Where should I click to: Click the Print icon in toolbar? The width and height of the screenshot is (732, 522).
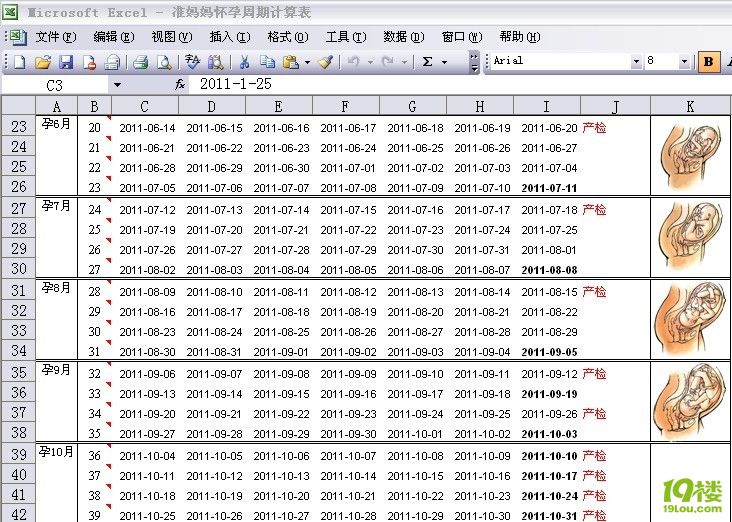[141, 62]
